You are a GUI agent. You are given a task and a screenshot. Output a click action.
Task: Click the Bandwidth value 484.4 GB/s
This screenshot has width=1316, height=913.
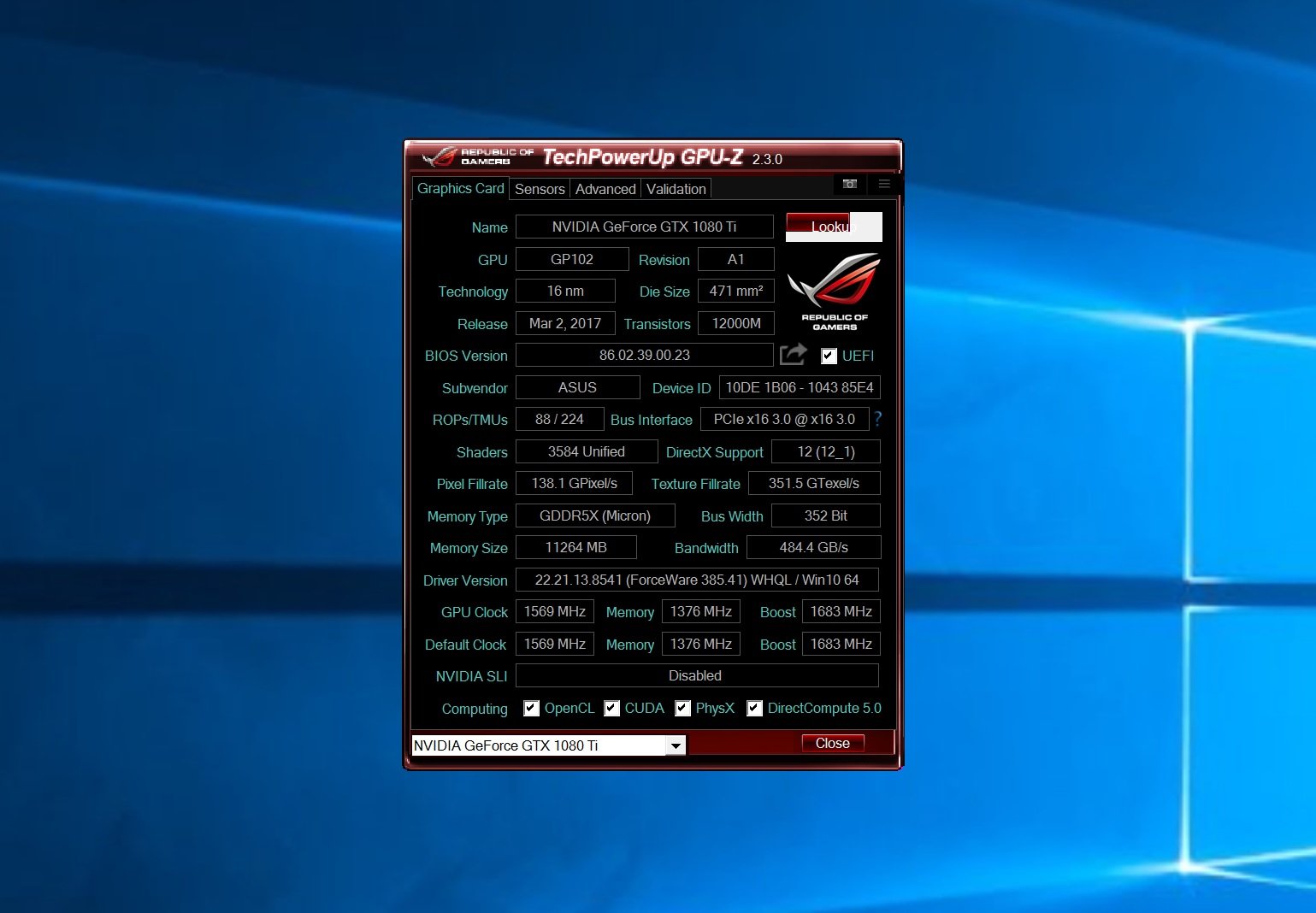(814, 547)
